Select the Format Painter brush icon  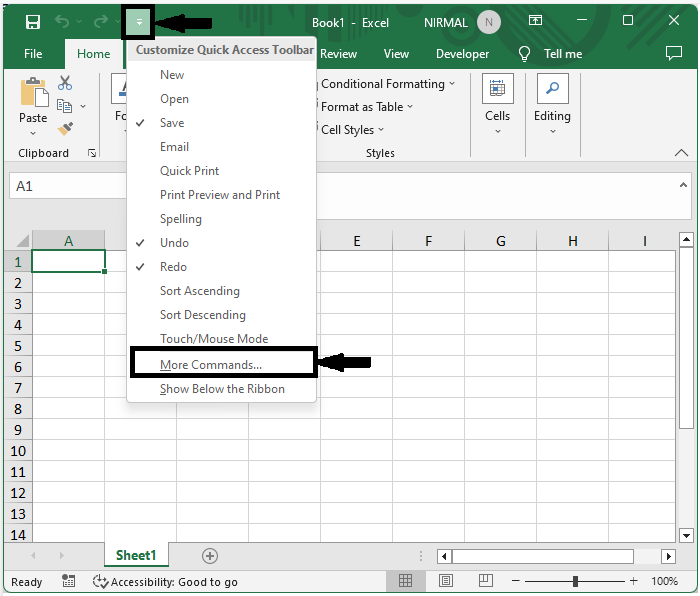(x=65, y=129)
